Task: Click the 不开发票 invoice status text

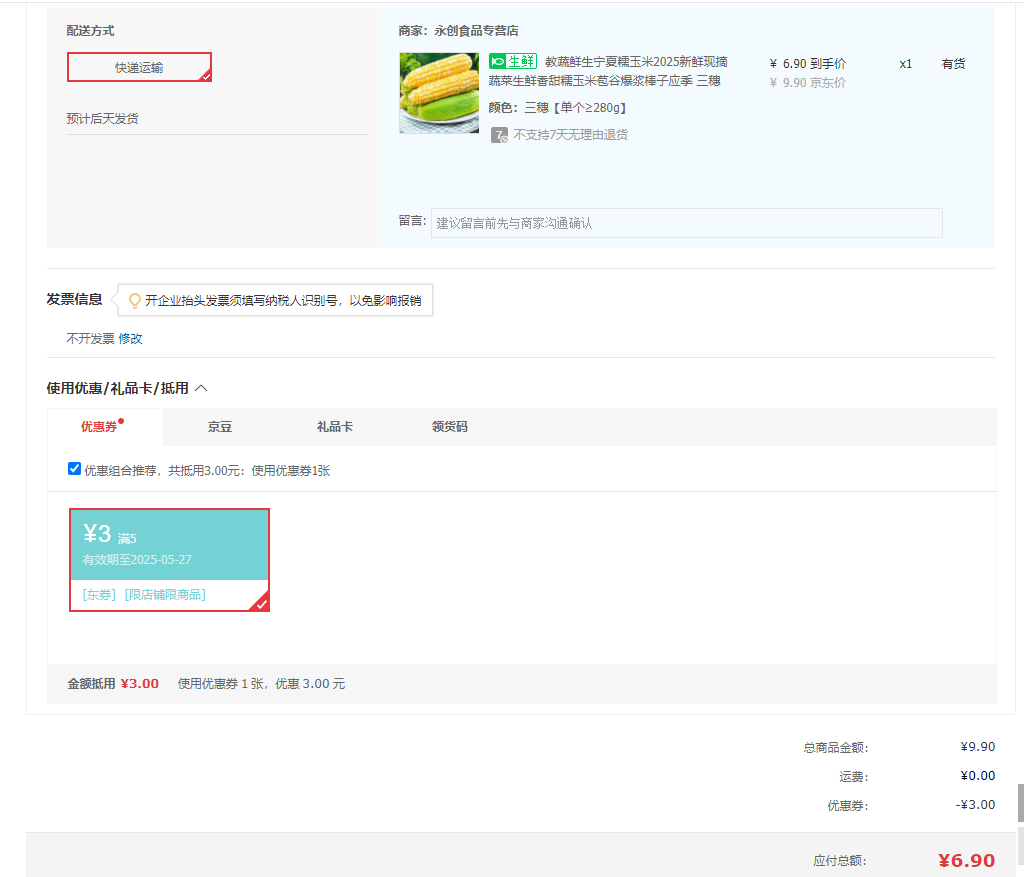Action: click(90, 338)
